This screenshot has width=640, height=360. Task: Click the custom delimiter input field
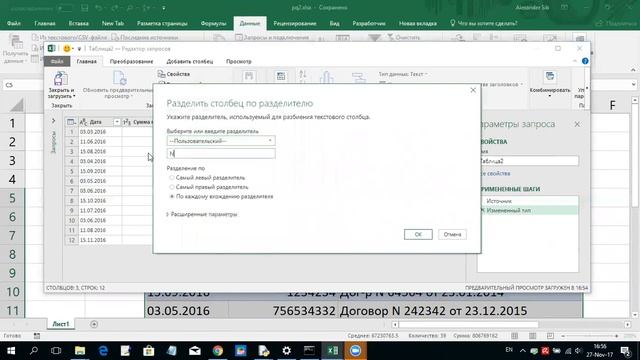pos(221,153)
